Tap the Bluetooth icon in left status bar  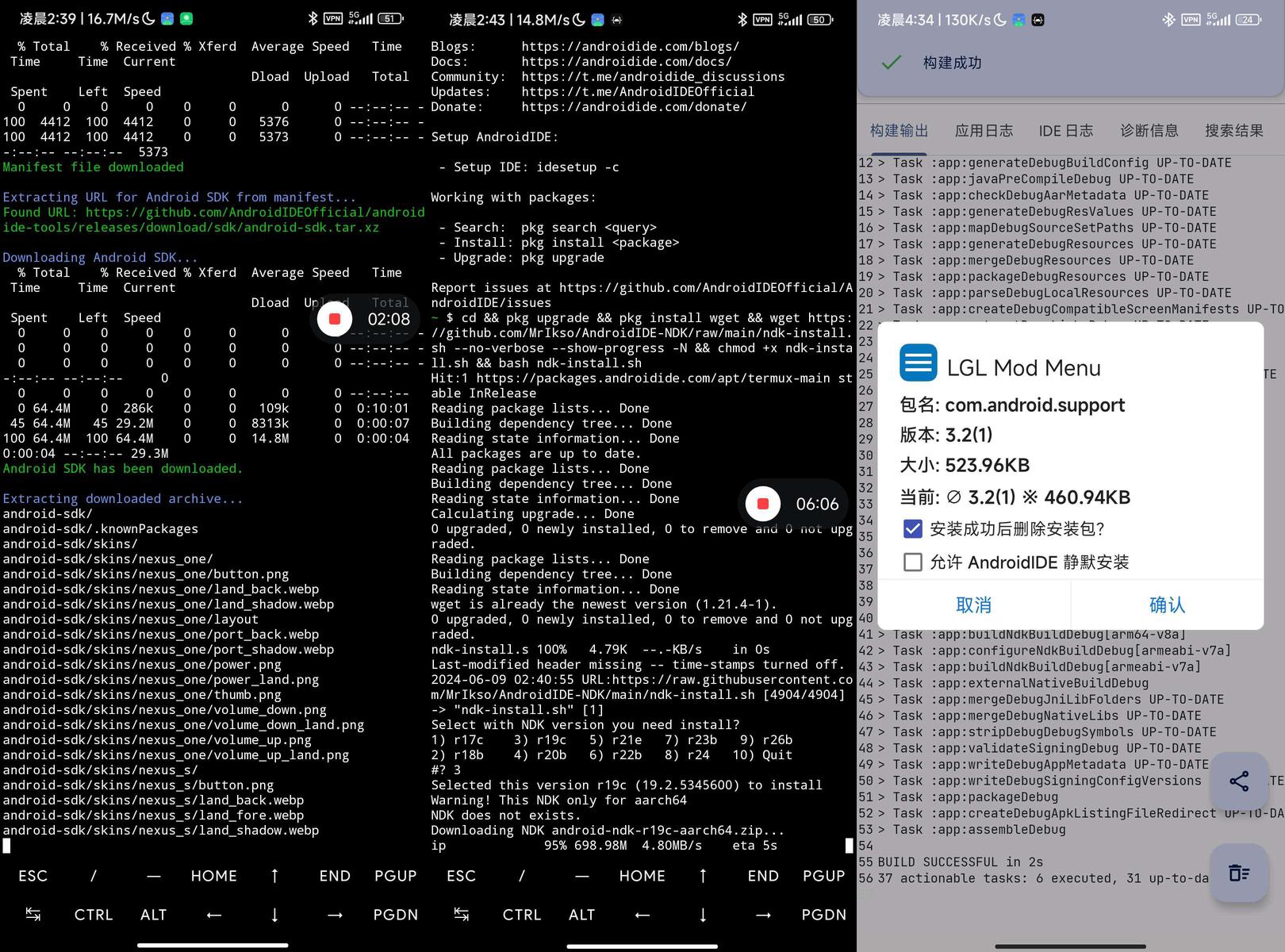coord(313,19)
